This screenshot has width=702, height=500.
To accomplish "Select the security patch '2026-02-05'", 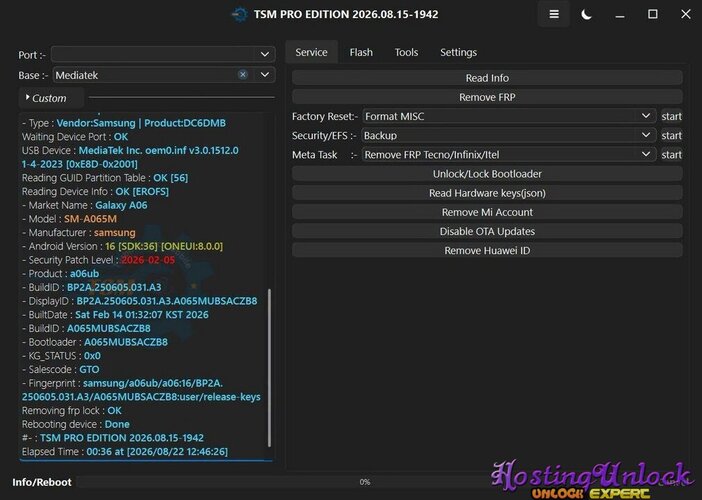I will [x=148, y=260].
